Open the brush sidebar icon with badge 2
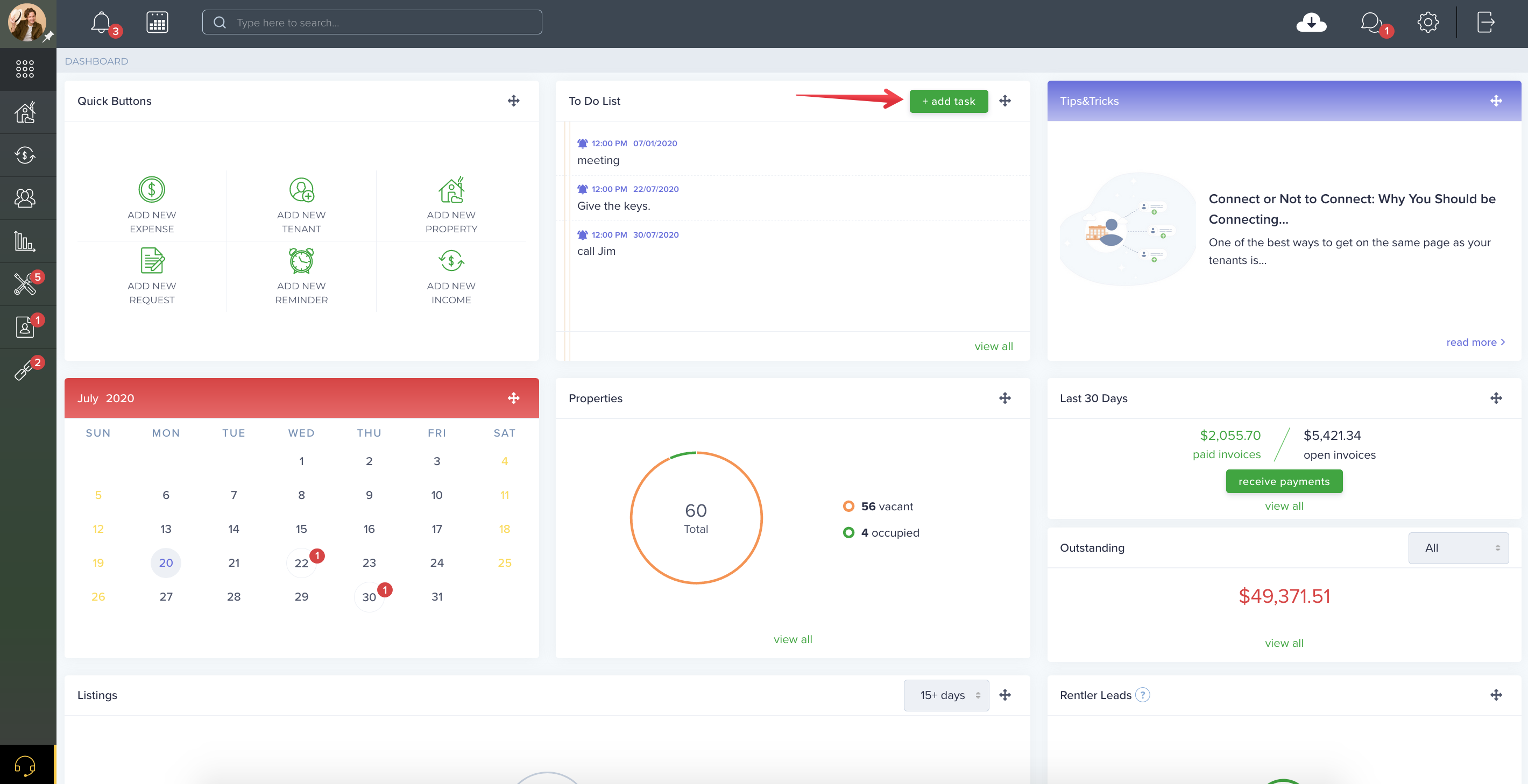1528x784 pixels. pos(25,370)
